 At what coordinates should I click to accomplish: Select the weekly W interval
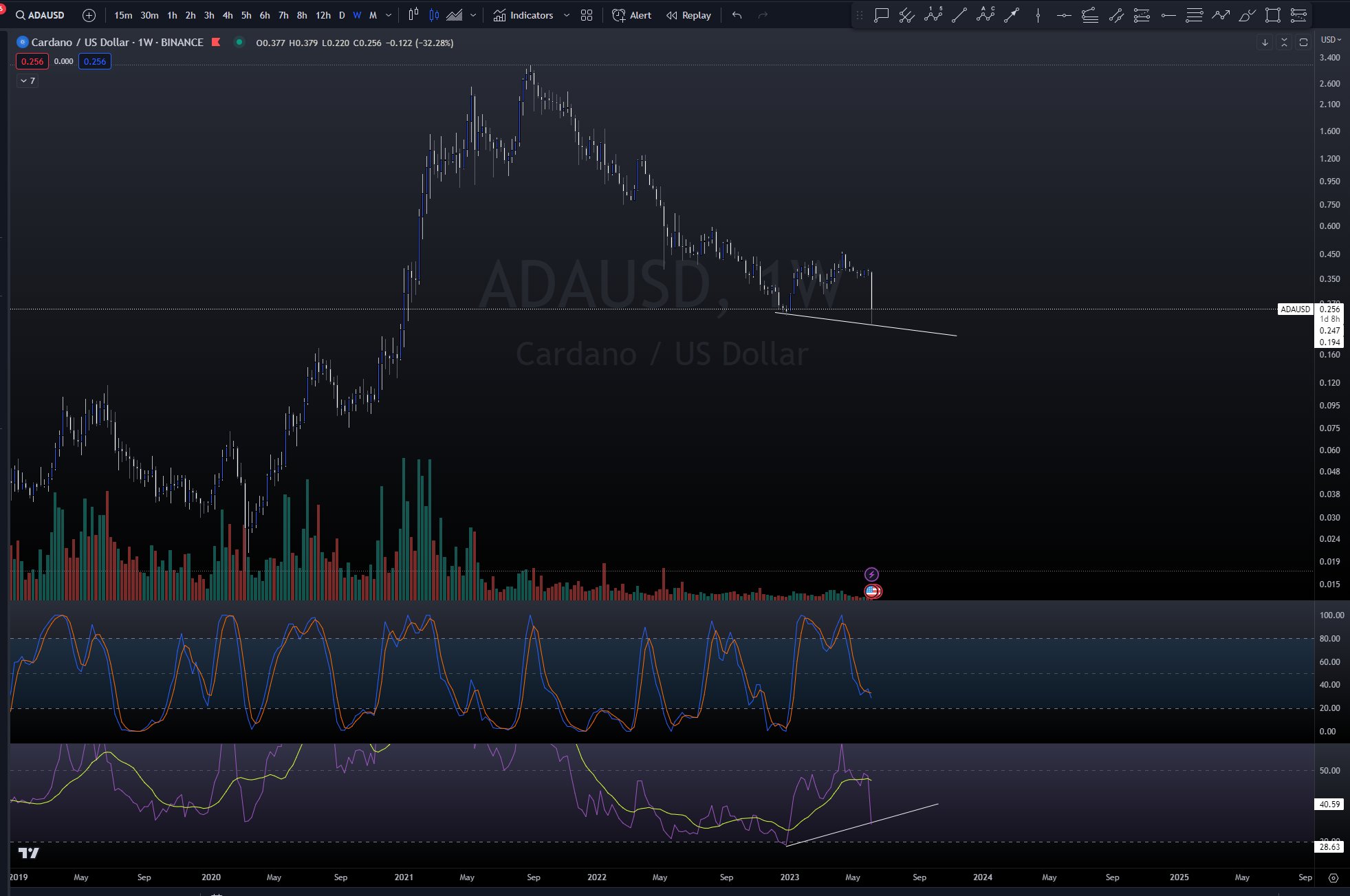point(357,15)
